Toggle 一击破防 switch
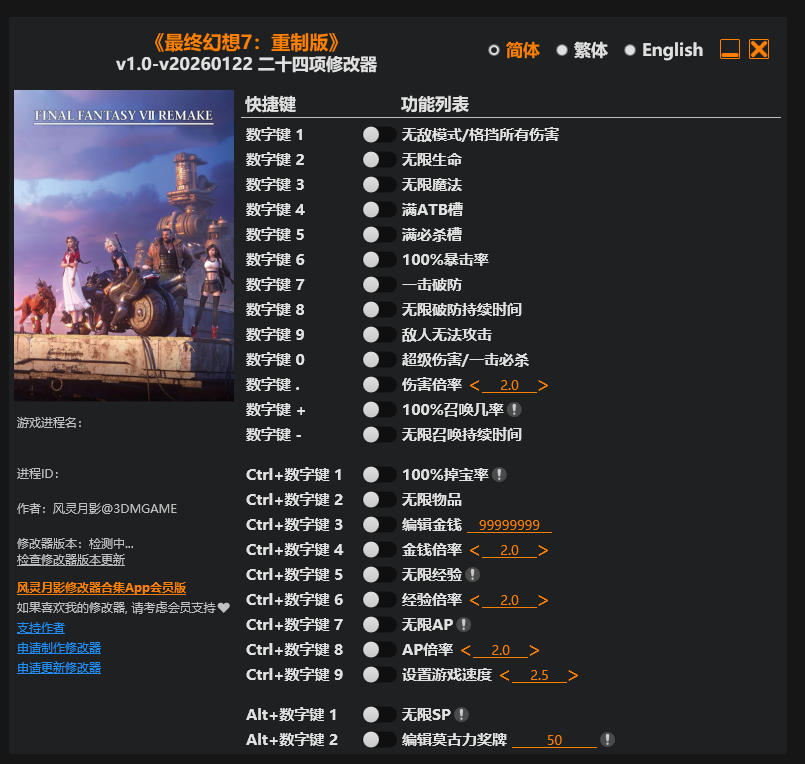The width and height of the screenshot is (805, 764). click(x=379, y=284)
